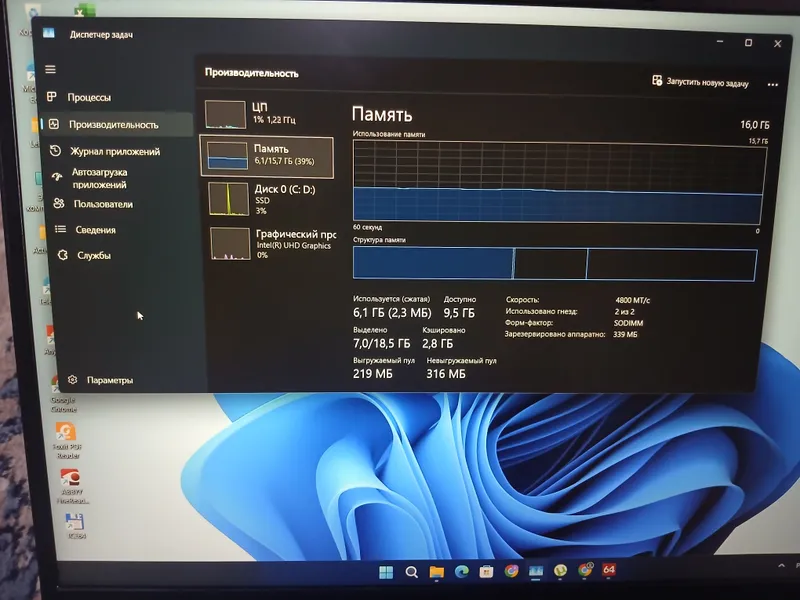Select the Диск 0 (C: D:) card
Viewport: 800px width, 600px height.
270,199
